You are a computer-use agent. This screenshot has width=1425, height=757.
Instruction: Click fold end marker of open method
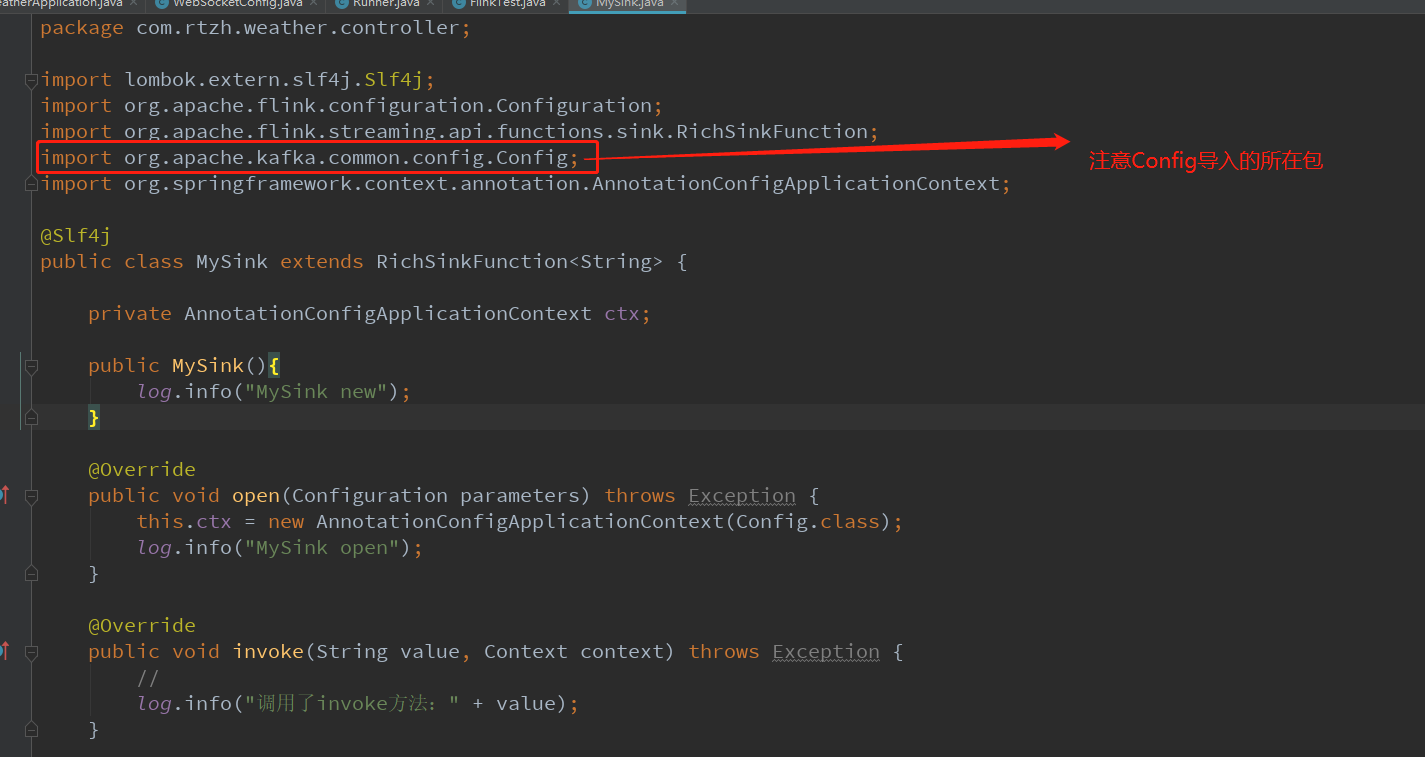32,574
